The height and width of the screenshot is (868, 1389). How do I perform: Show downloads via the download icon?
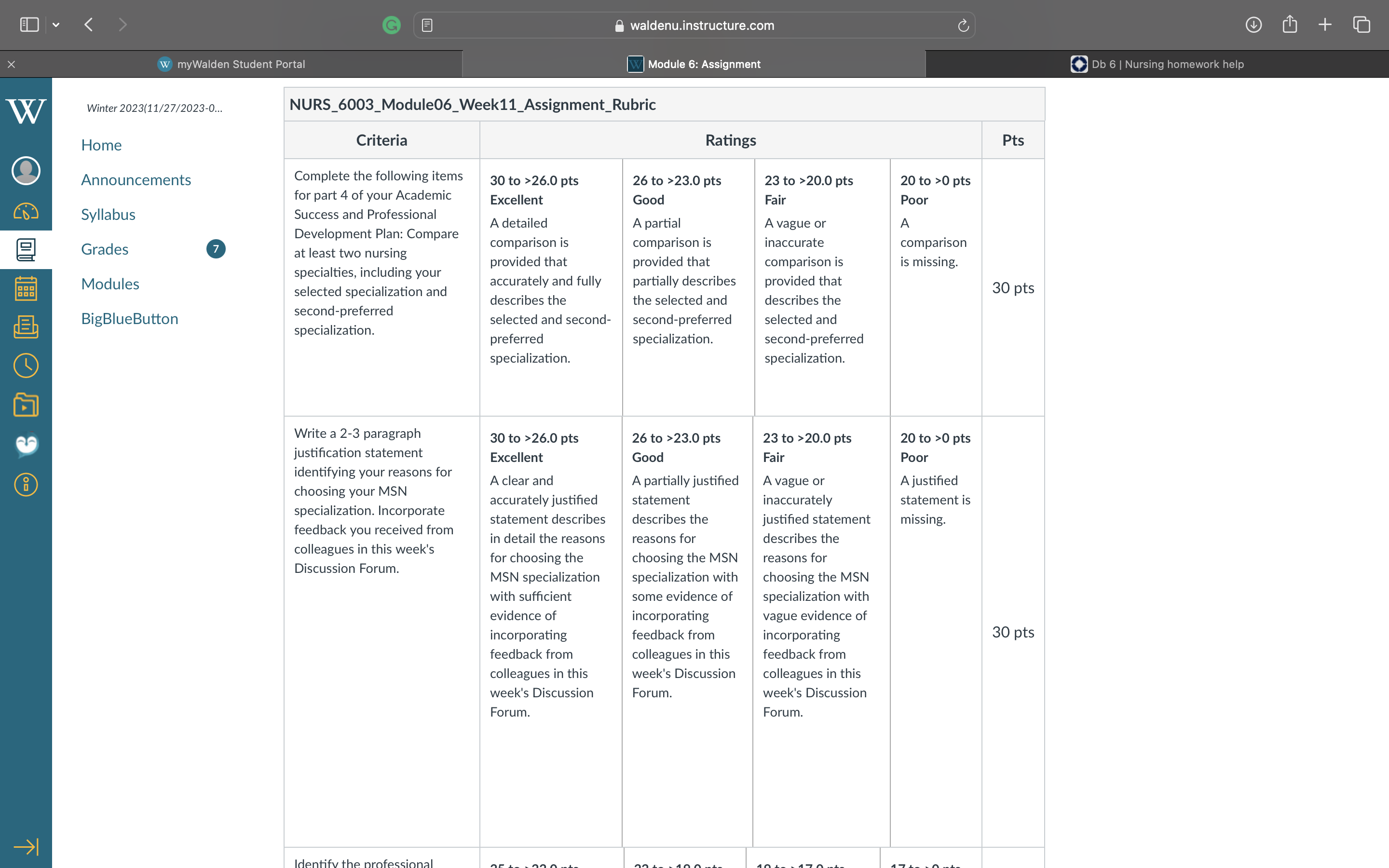pos(1253,25)
